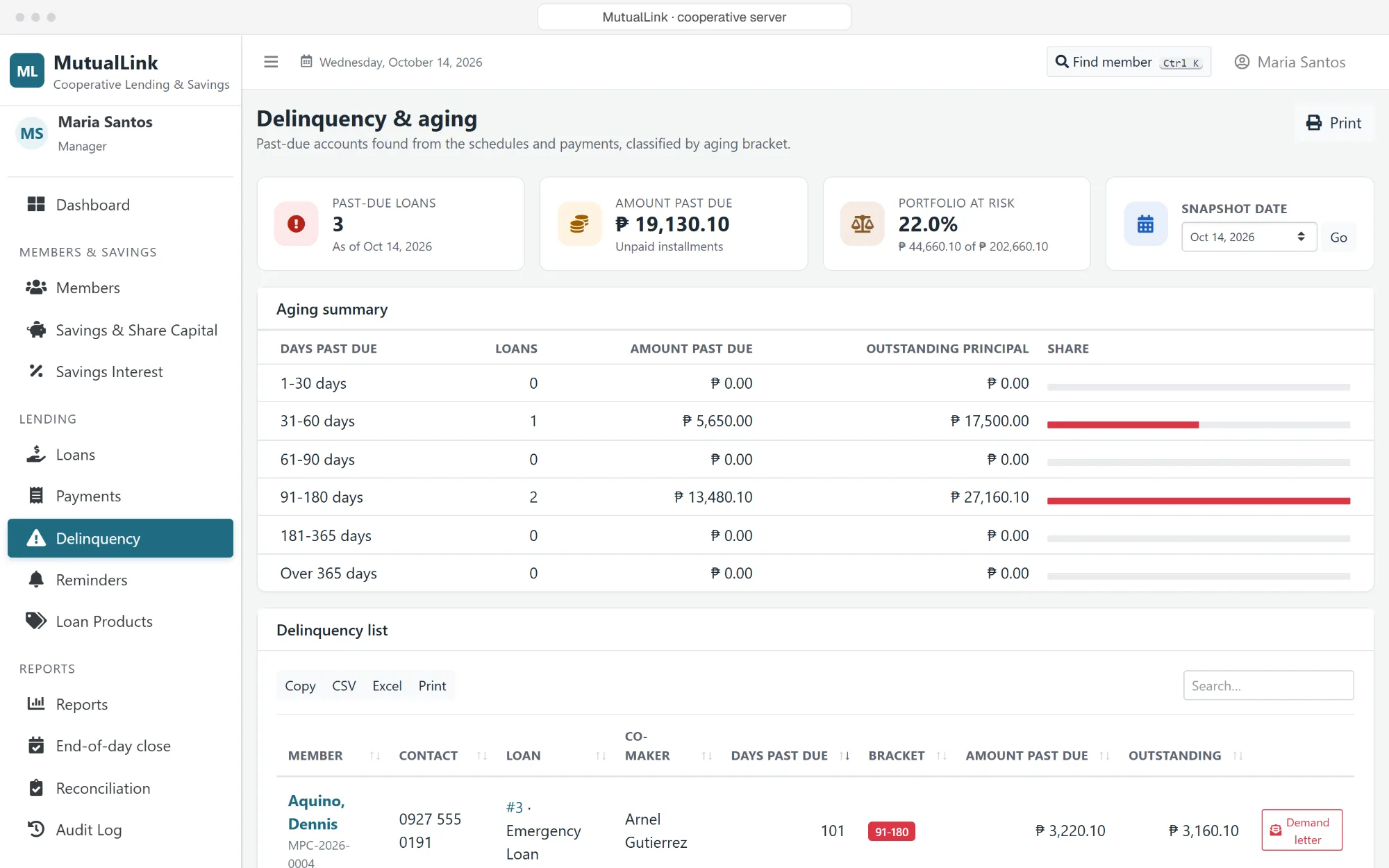This screenshot has width=1389, height=868.
Task: Open Maria Santos account menu in header
Action: [1290, 62]
